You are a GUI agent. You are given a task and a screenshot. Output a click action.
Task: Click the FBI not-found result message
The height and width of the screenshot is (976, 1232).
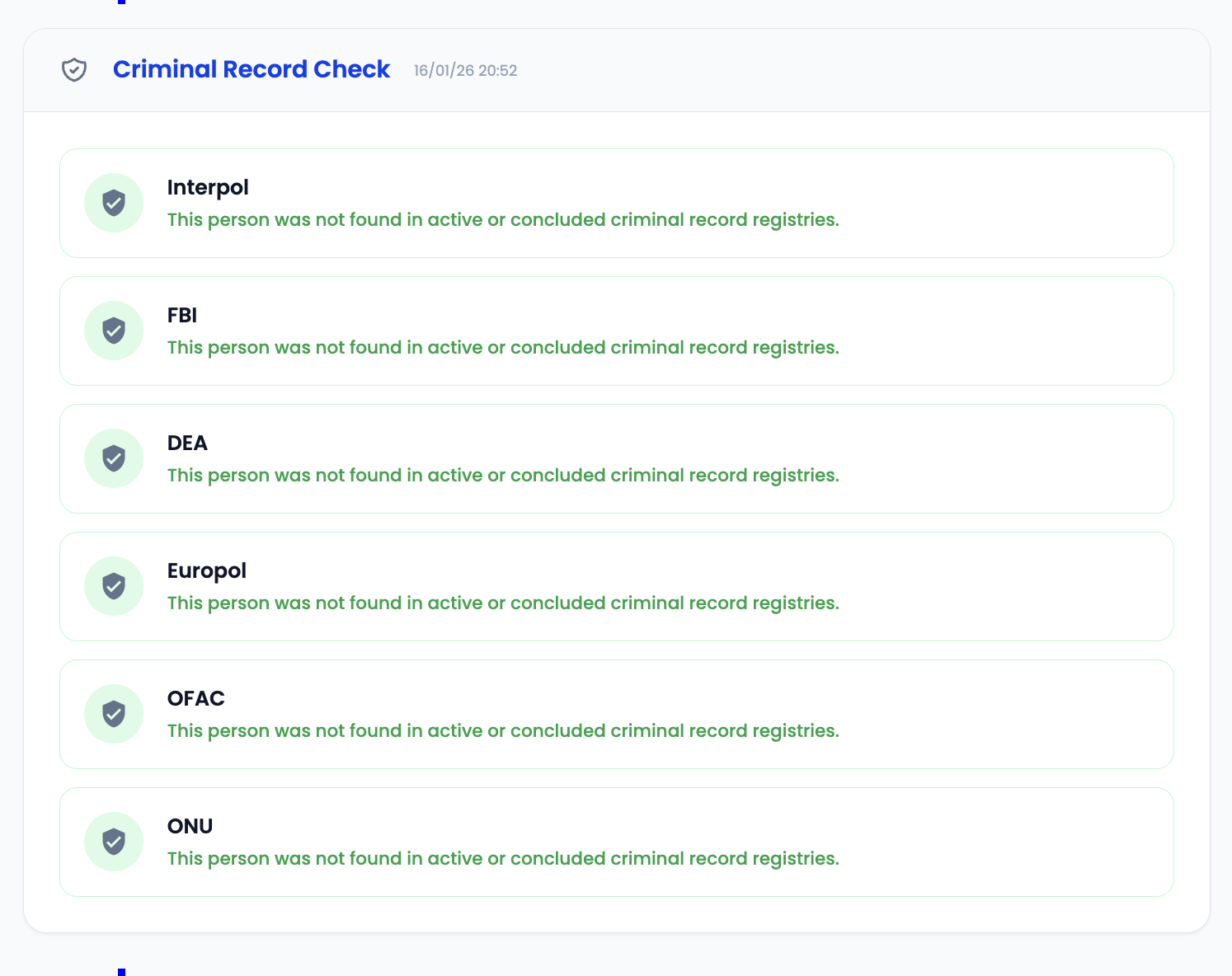503,348
